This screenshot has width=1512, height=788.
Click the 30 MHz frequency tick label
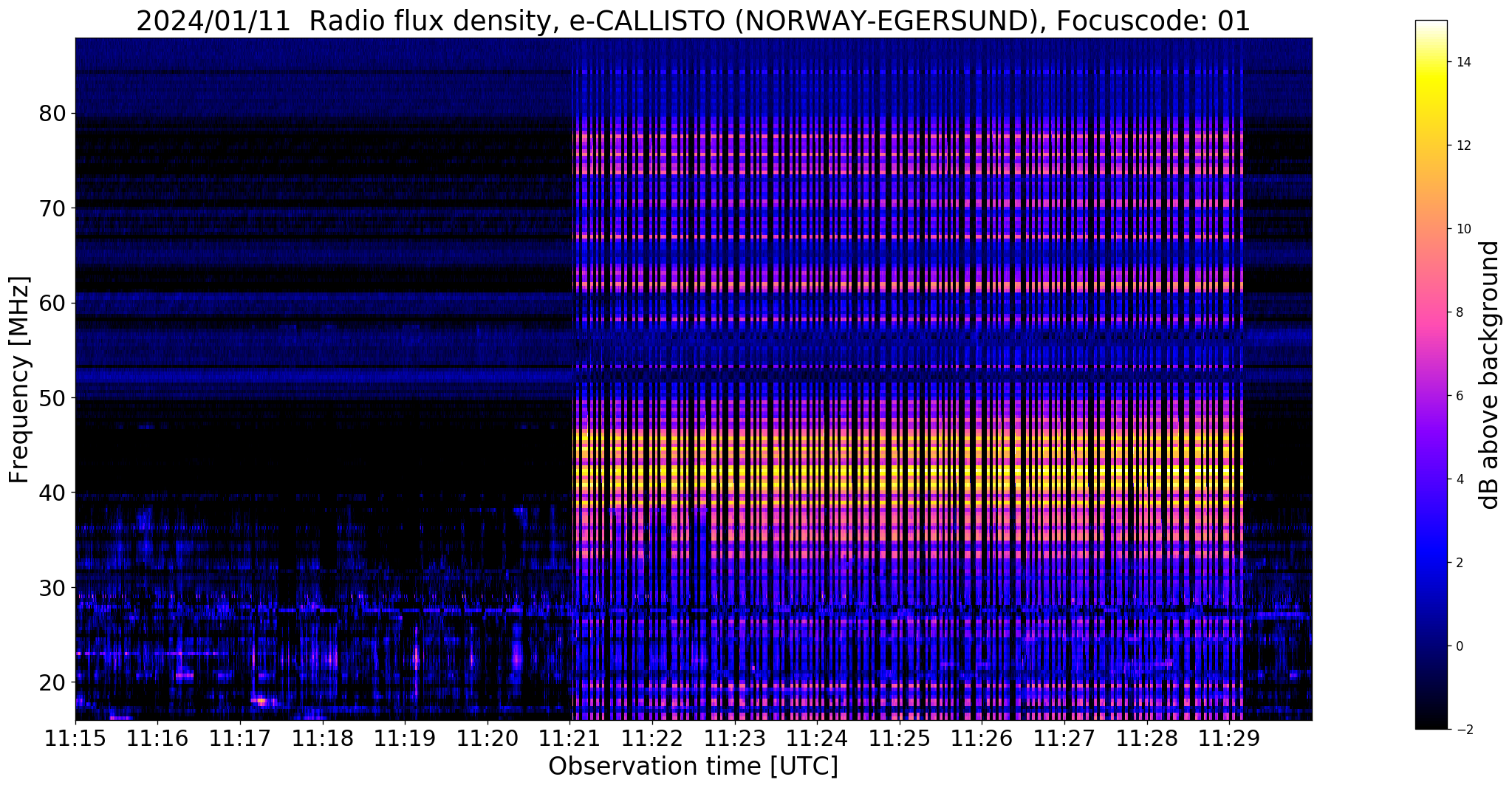tap(52, 587)
